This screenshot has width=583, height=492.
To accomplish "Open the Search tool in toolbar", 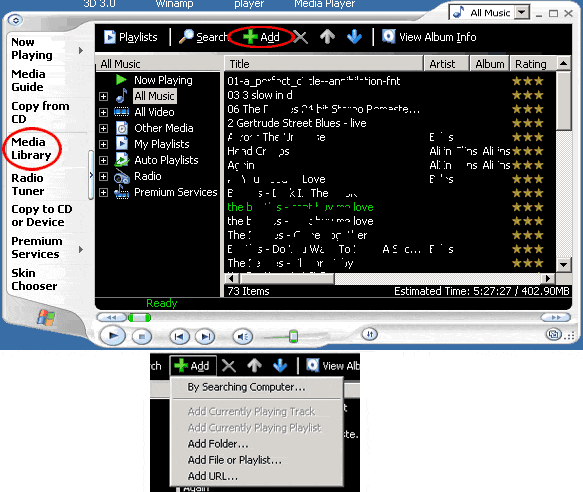I will click(203, 37).
